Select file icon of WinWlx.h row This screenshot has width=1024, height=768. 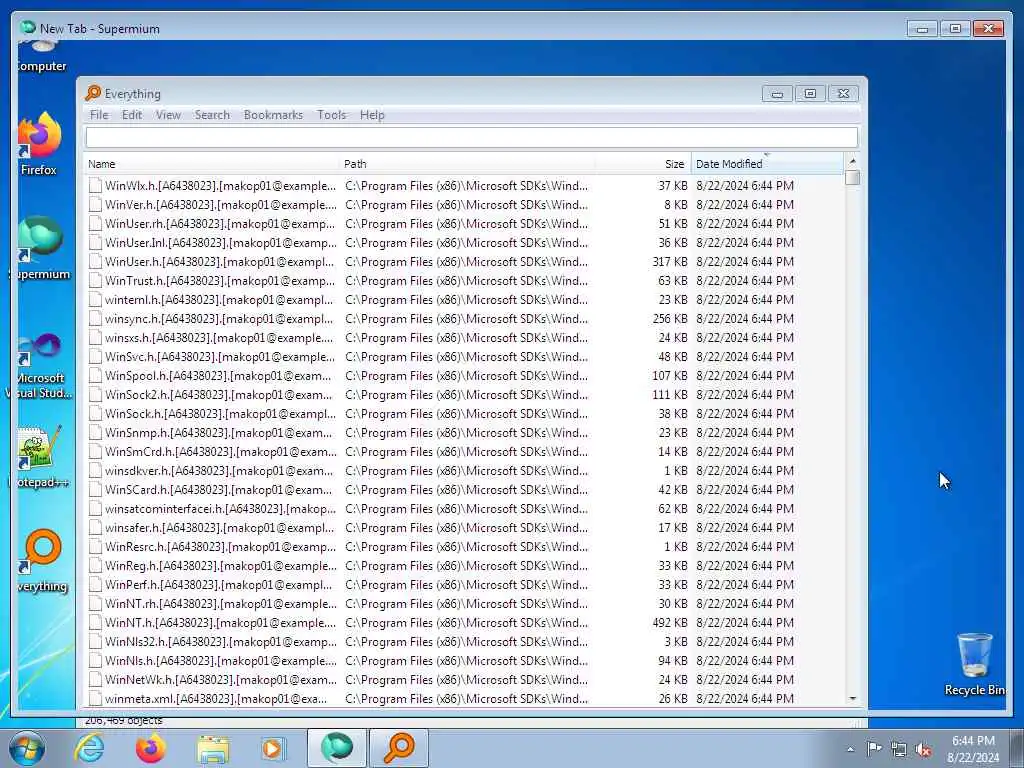coord(95,185)
